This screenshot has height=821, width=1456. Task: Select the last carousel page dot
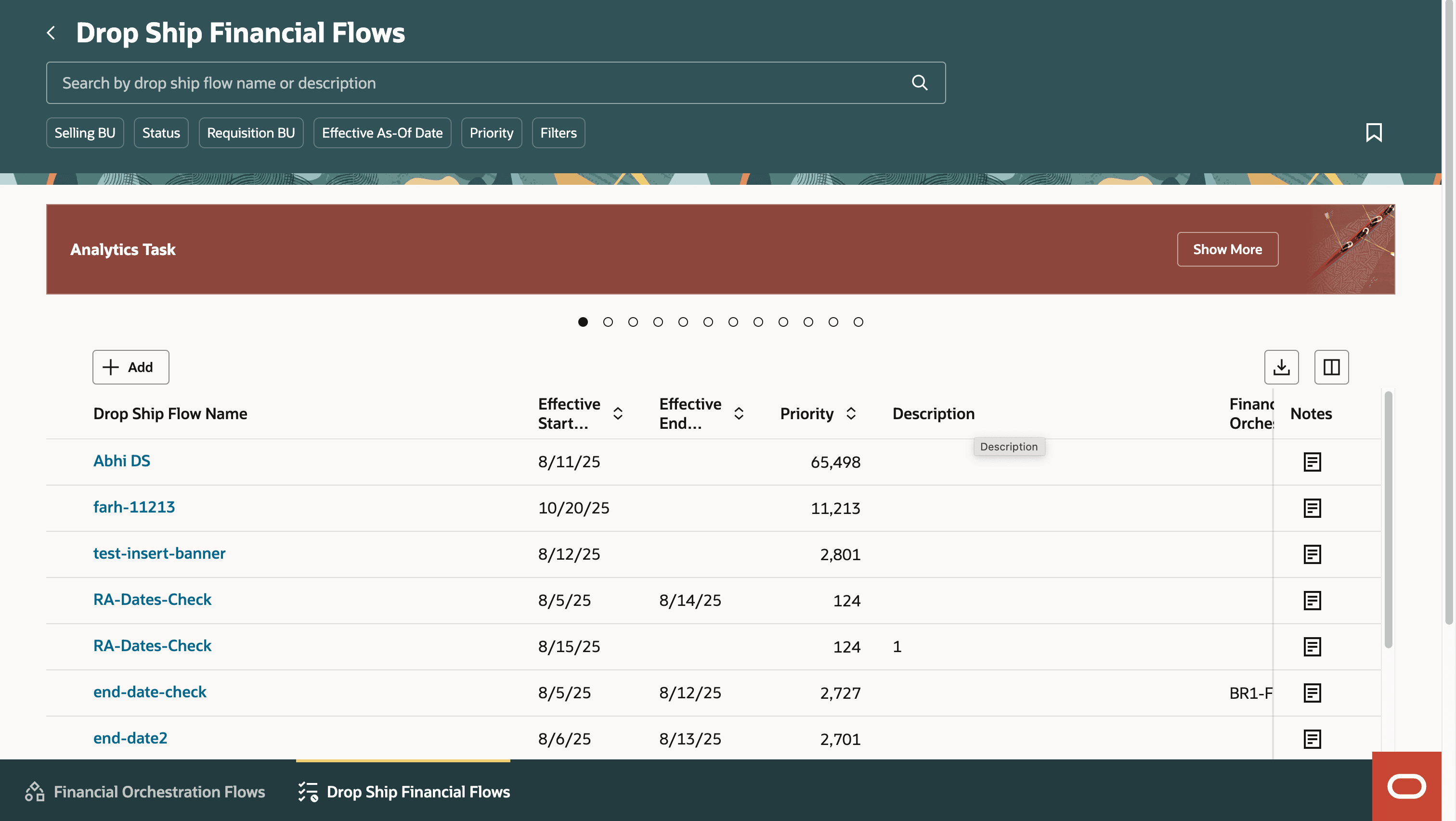pos(858,322)
